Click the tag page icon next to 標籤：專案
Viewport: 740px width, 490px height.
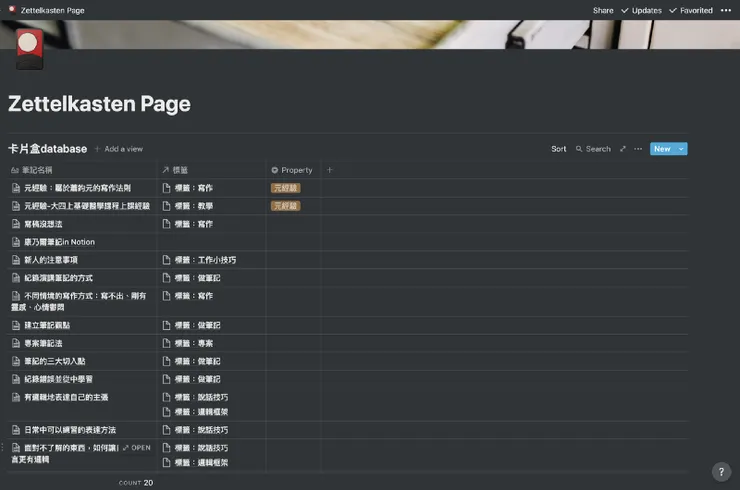tap(166, 343)
